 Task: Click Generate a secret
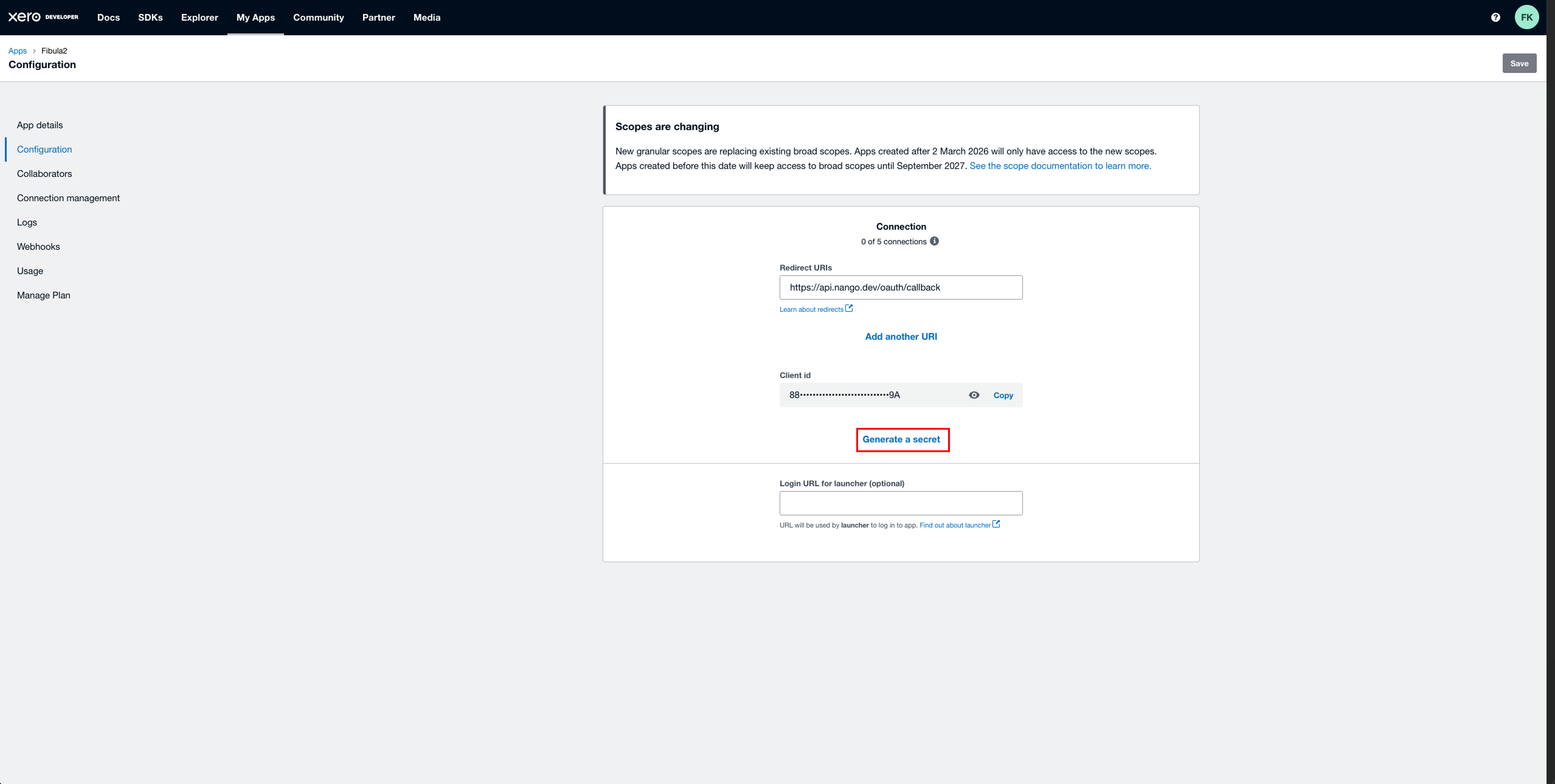click(901, 439)
